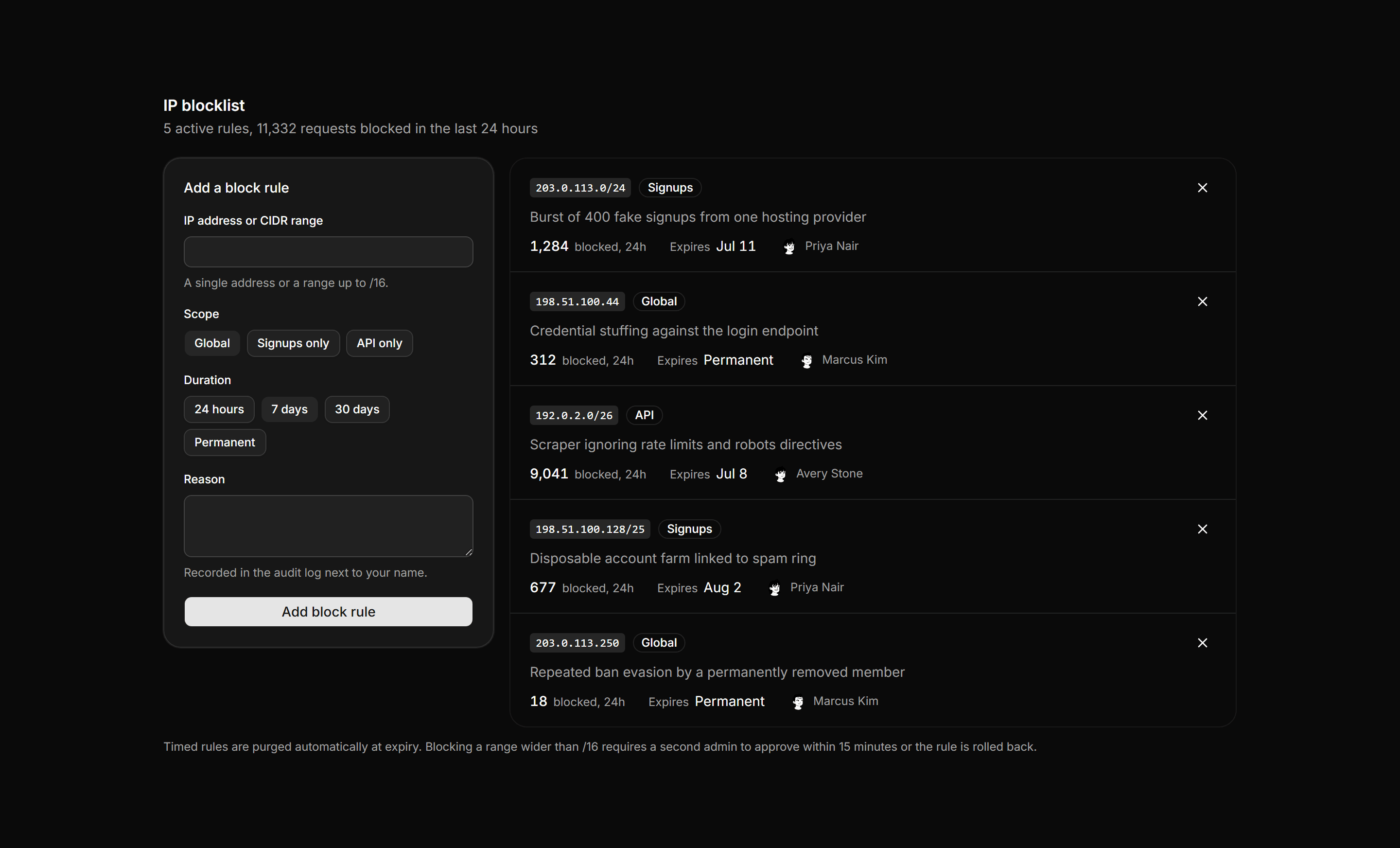The width and height of the screenshot is (1400, 848).
Task: Click the 9,041 blocked count
Action: pyautogui.click(x=549, y=474)
